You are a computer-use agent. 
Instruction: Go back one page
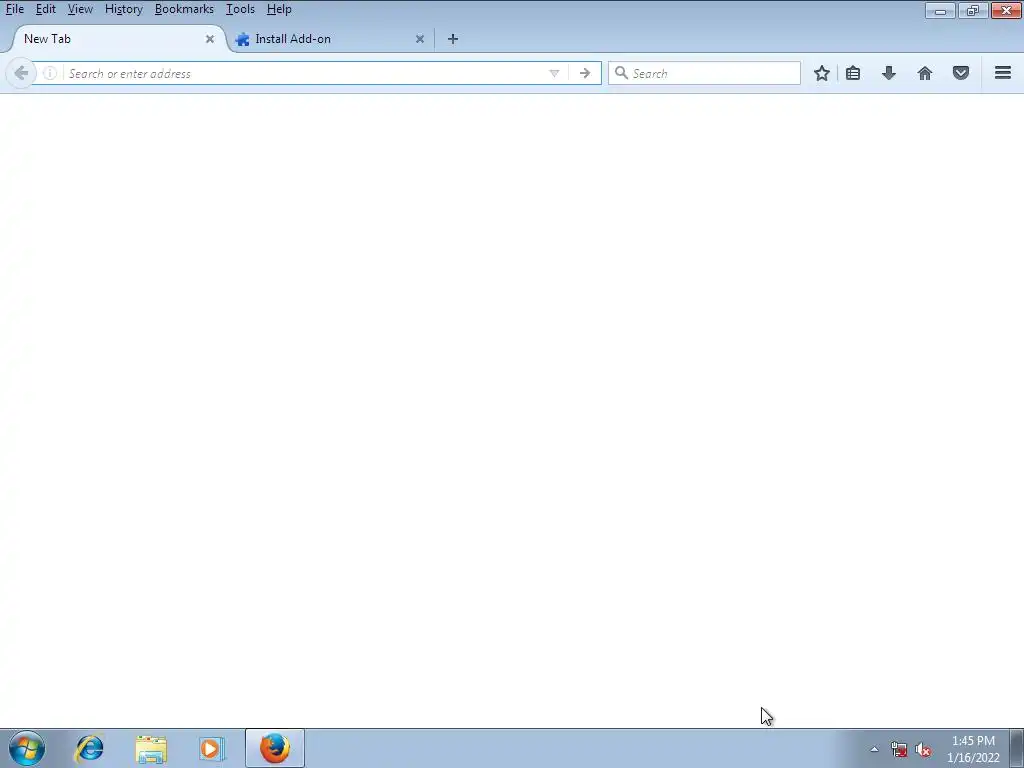[x=21, y=73]
